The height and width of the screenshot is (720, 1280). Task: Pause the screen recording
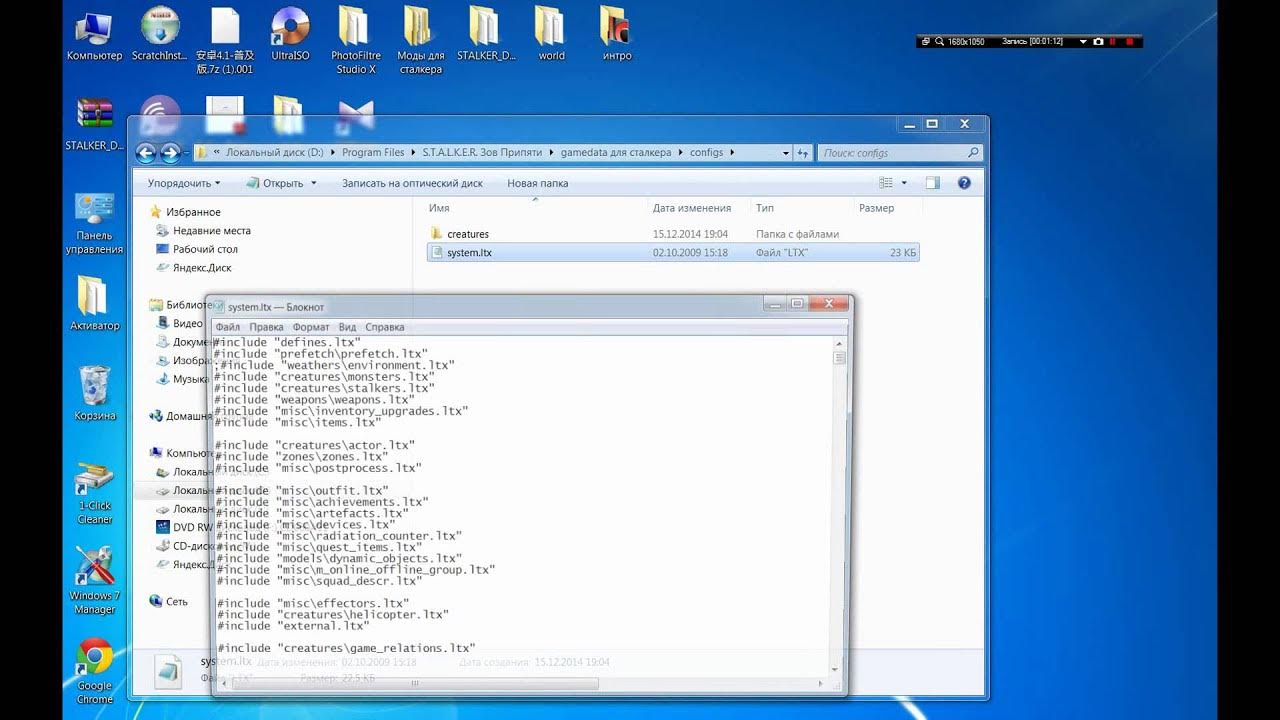(1114, 42)
